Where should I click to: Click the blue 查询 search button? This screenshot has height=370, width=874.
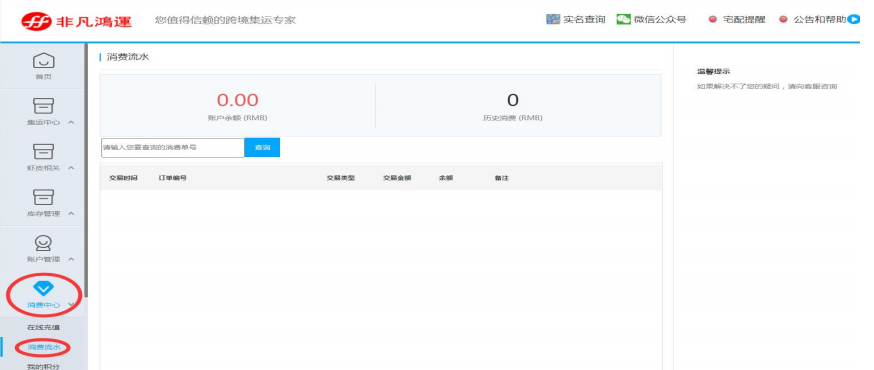[262, 148]
